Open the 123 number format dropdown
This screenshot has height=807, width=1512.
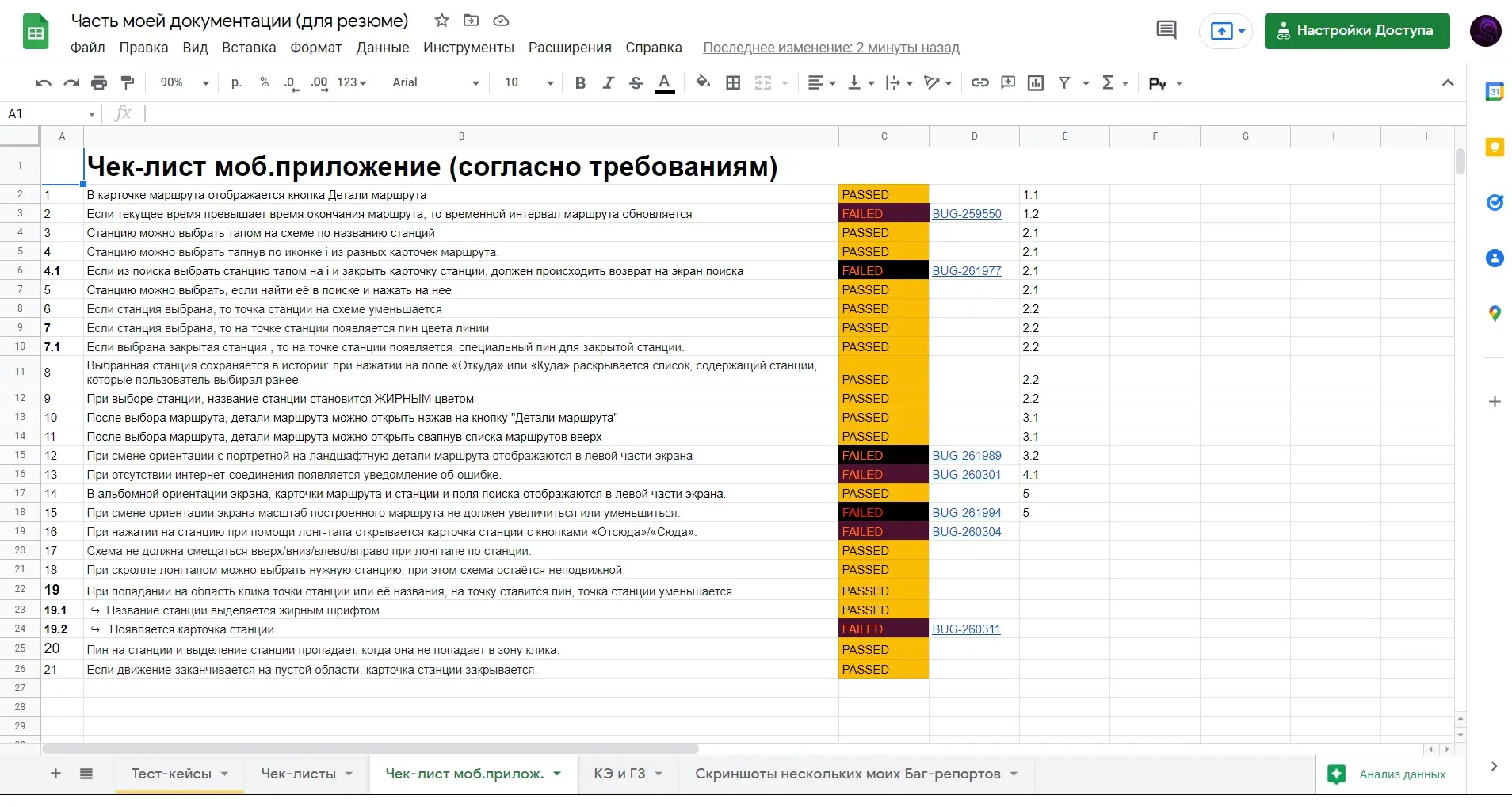coord(352,83)
